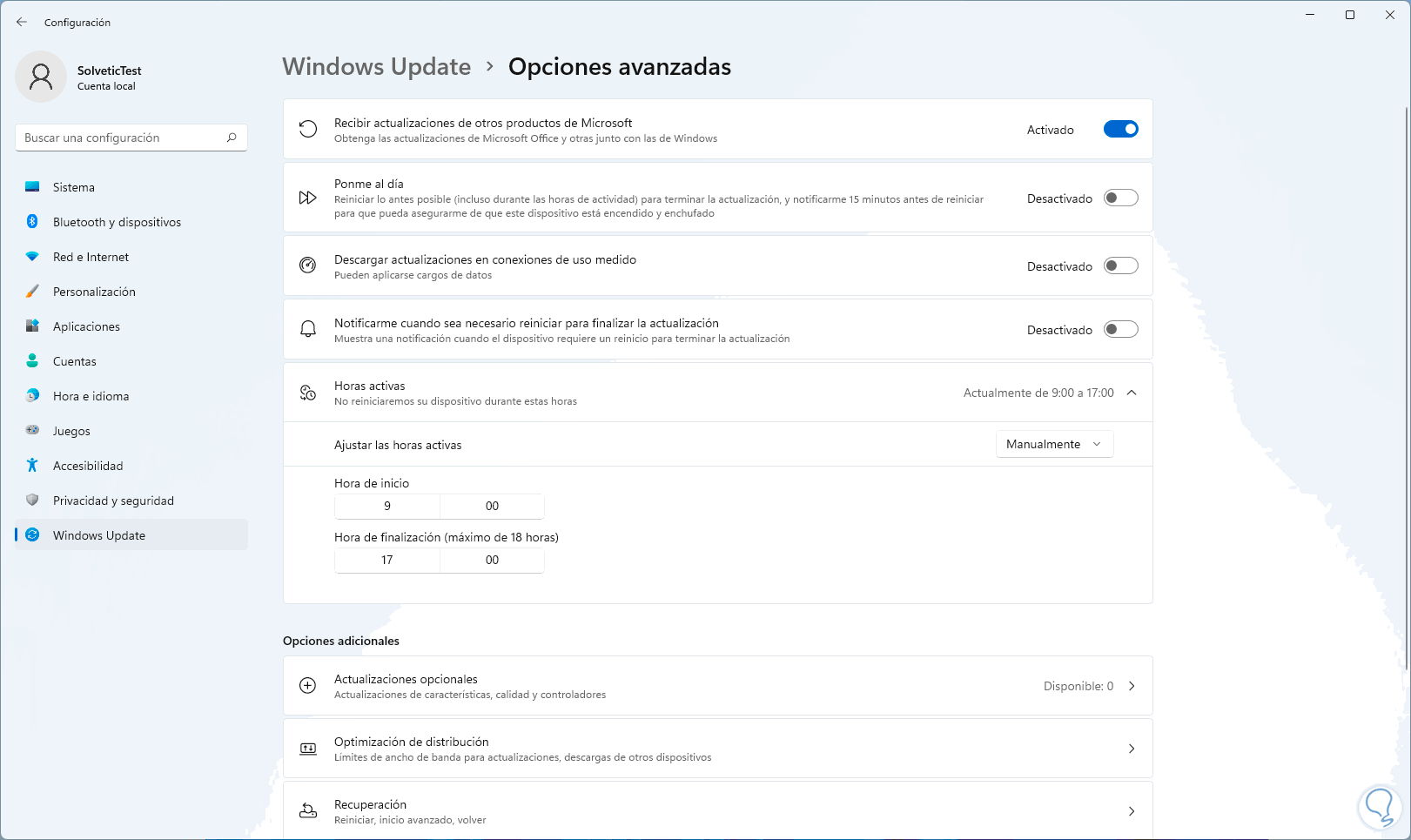Click the Juegos controller icon
Image resolution: width=1411 pixels, height=840 pixels.
(32, 431)
